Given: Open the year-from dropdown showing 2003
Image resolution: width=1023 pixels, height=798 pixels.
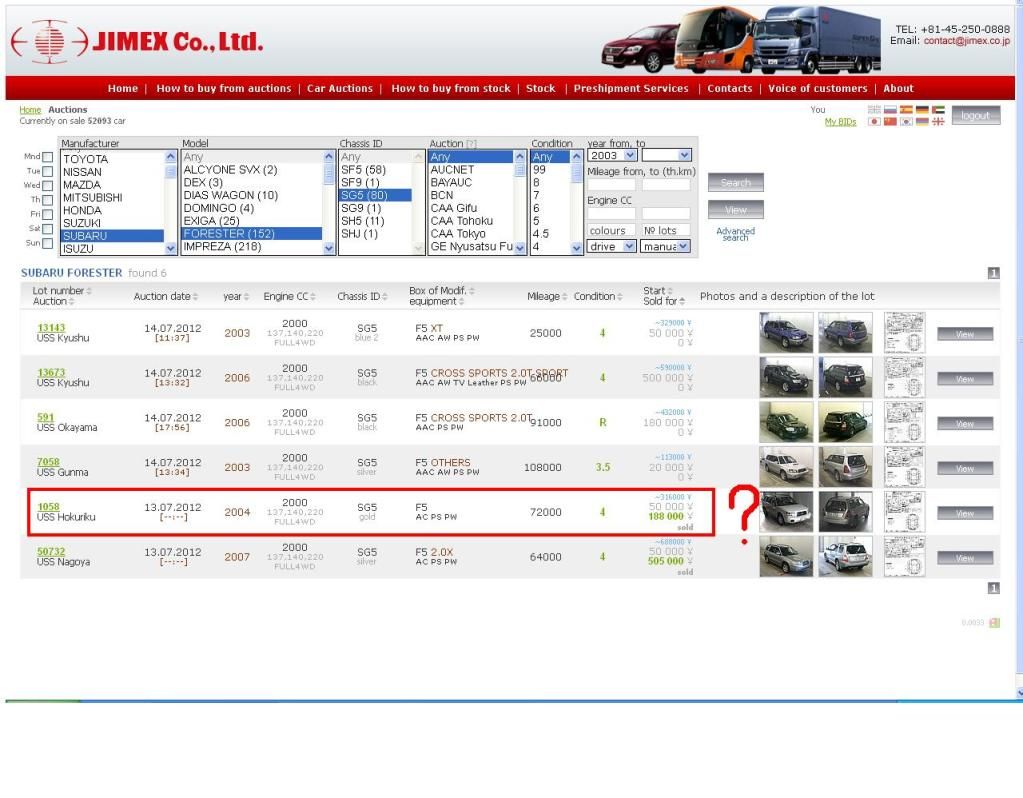Looking at the screenshot, I should coord(611,156).
